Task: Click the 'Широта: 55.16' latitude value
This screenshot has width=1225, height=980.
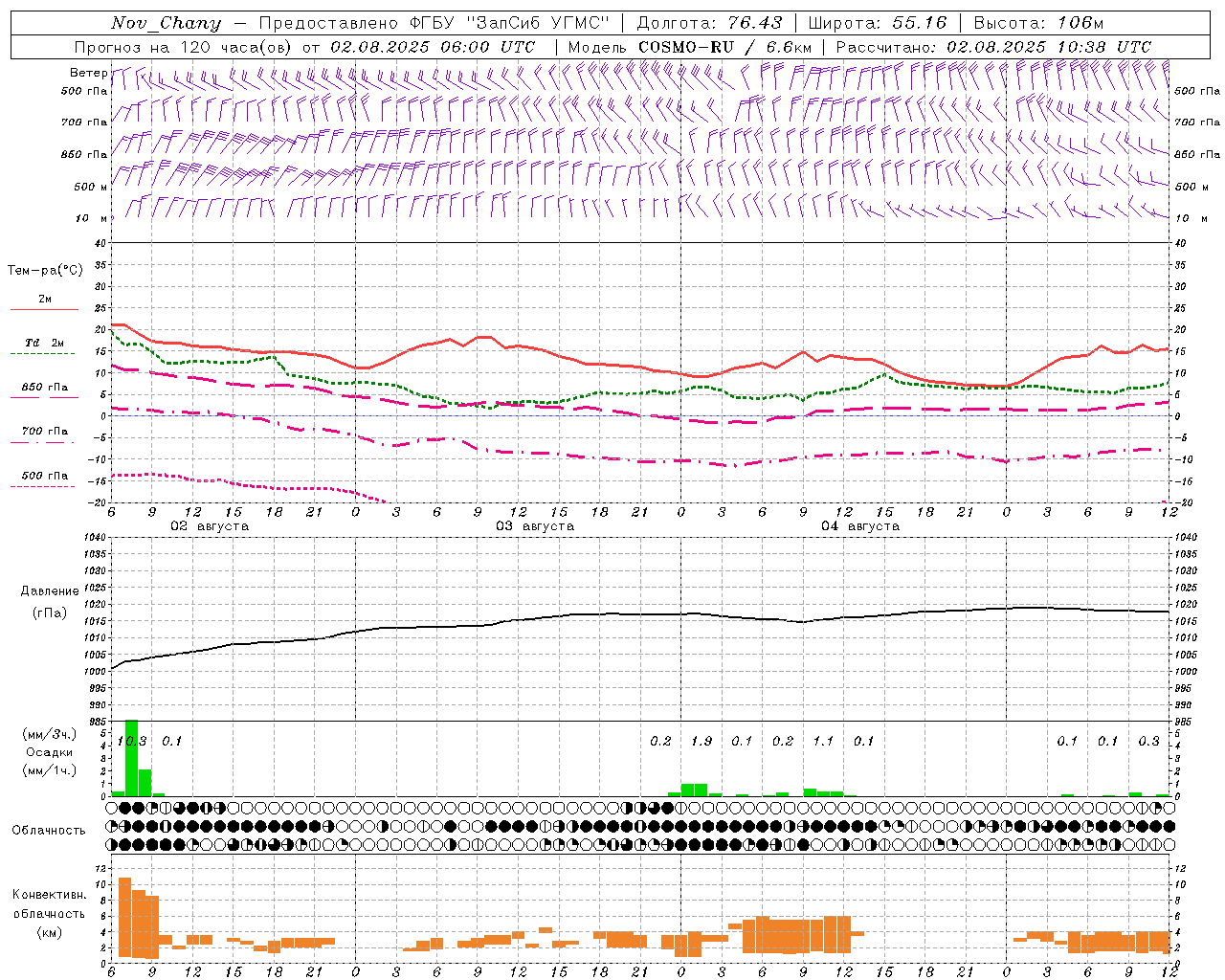Action: pyautogui.click(x=877, y=23)
